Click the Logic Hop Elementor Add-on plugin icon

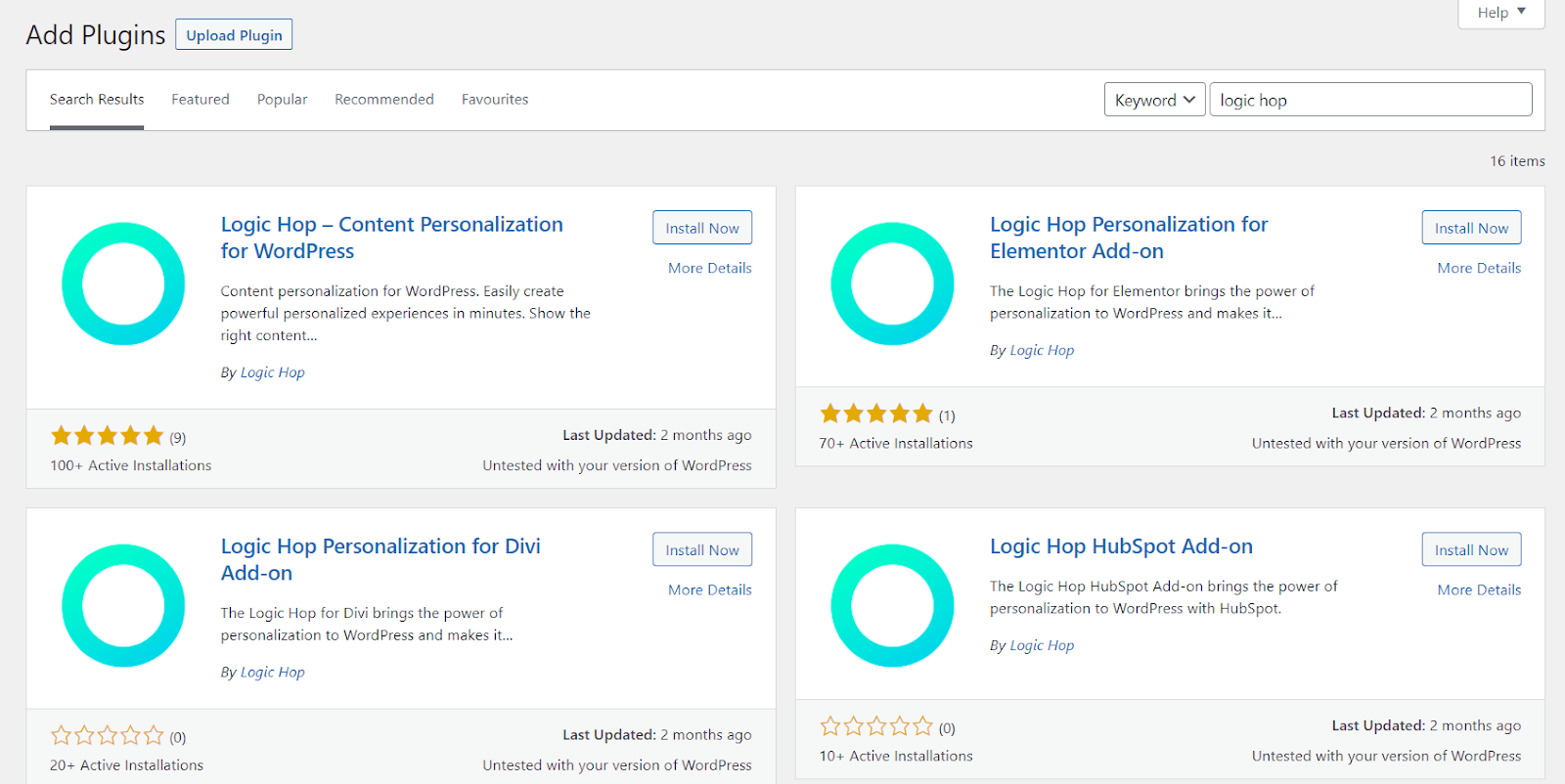click(x=892, y=283)
